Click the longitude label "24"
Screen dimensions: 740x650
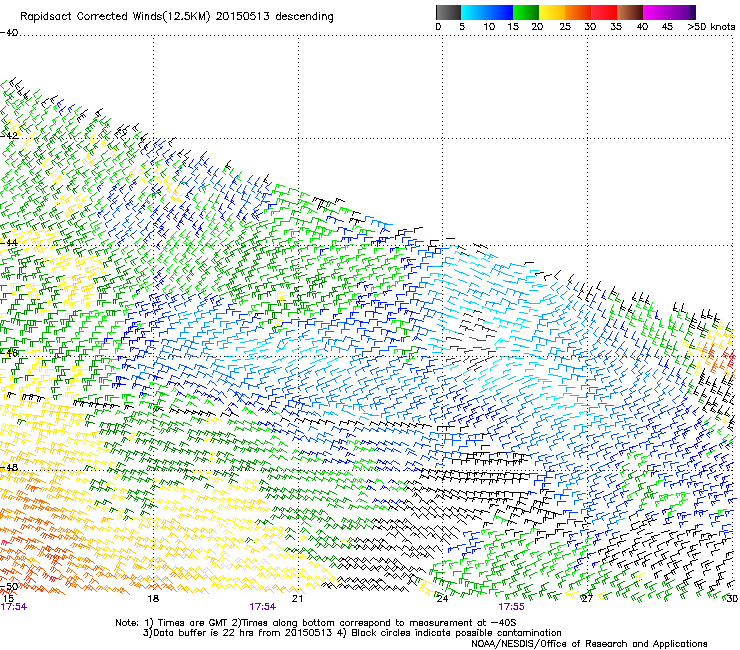point(442,599)
